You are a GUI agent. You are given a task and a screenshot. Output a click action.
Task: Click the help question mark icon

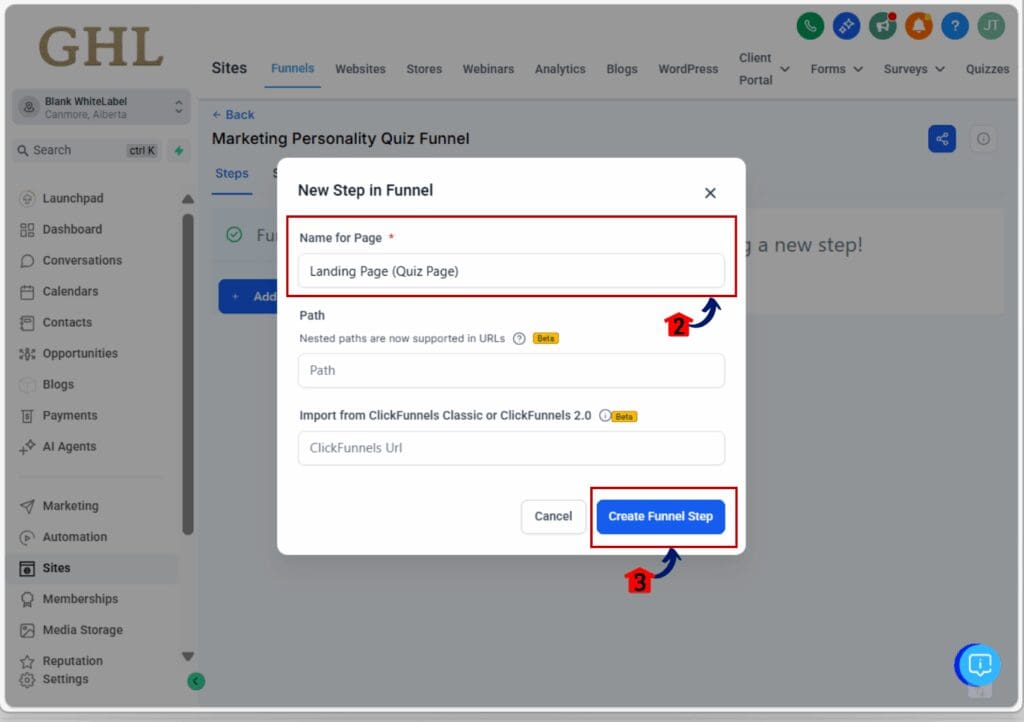pyautogui.click(x=954, y=26)
